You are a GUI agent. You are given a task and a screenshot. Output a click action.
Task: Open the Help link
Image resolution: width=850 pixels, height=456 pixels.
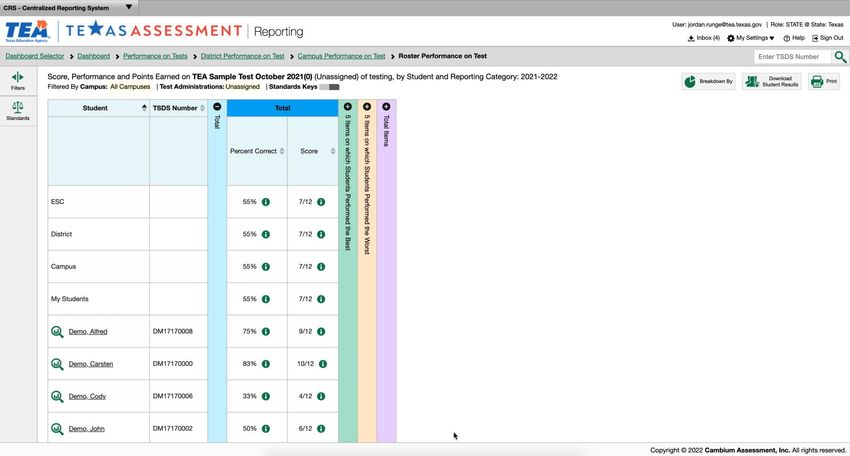pos(794,38)
